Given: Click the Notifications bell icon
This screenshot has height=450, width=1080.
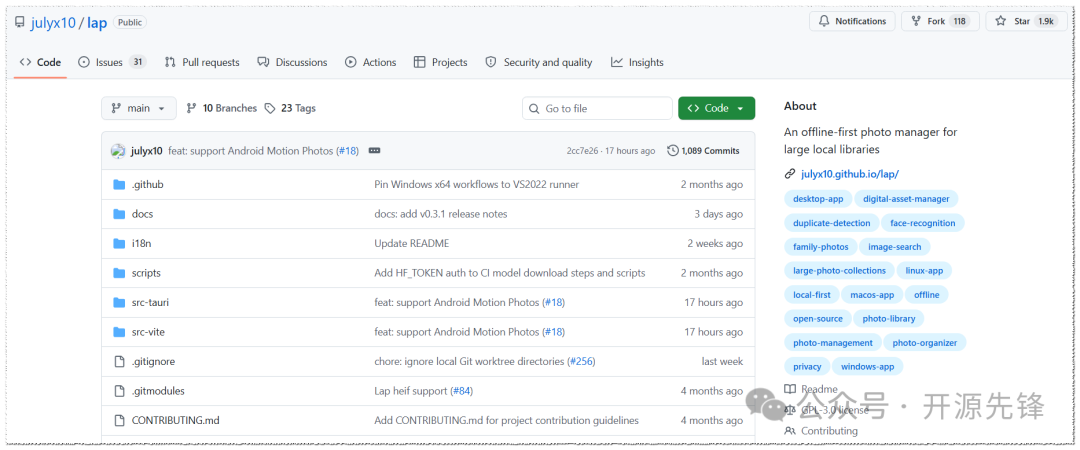Looking at the screenshot, I should coord(824,21).
